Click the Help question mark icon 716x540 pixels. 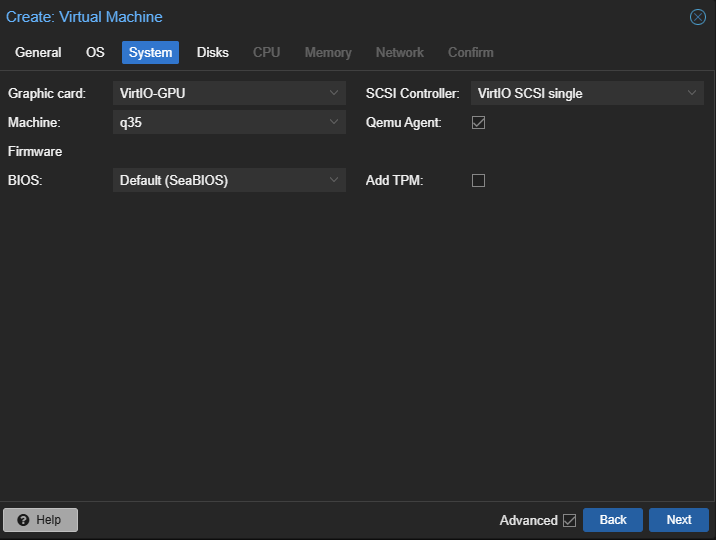[23, 520]
